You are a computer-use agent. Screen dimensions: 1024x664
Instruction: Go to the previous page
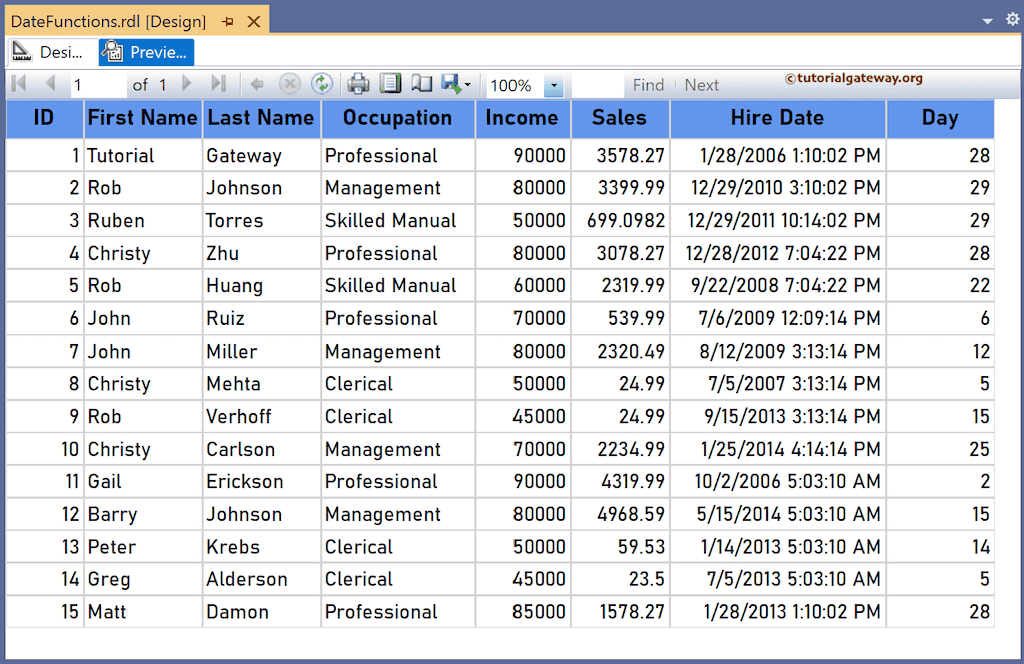pos(49,85)
